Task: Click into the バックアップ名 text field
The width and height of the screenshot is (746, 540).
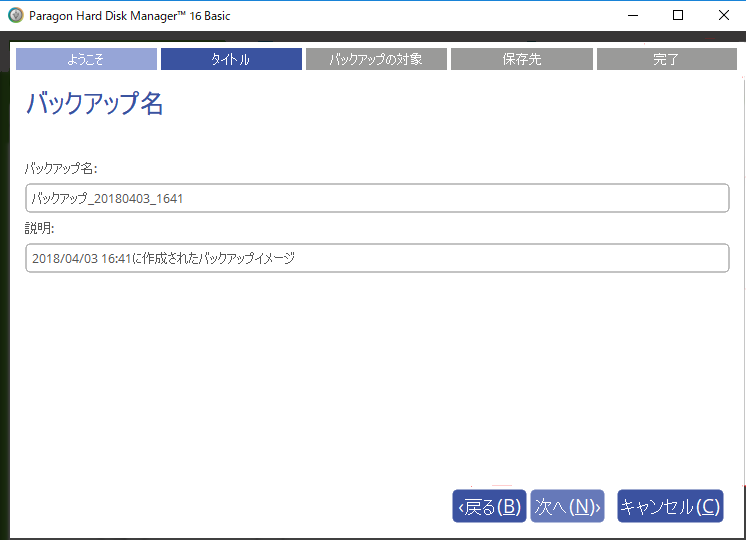Action: click(x=376, y=198)
